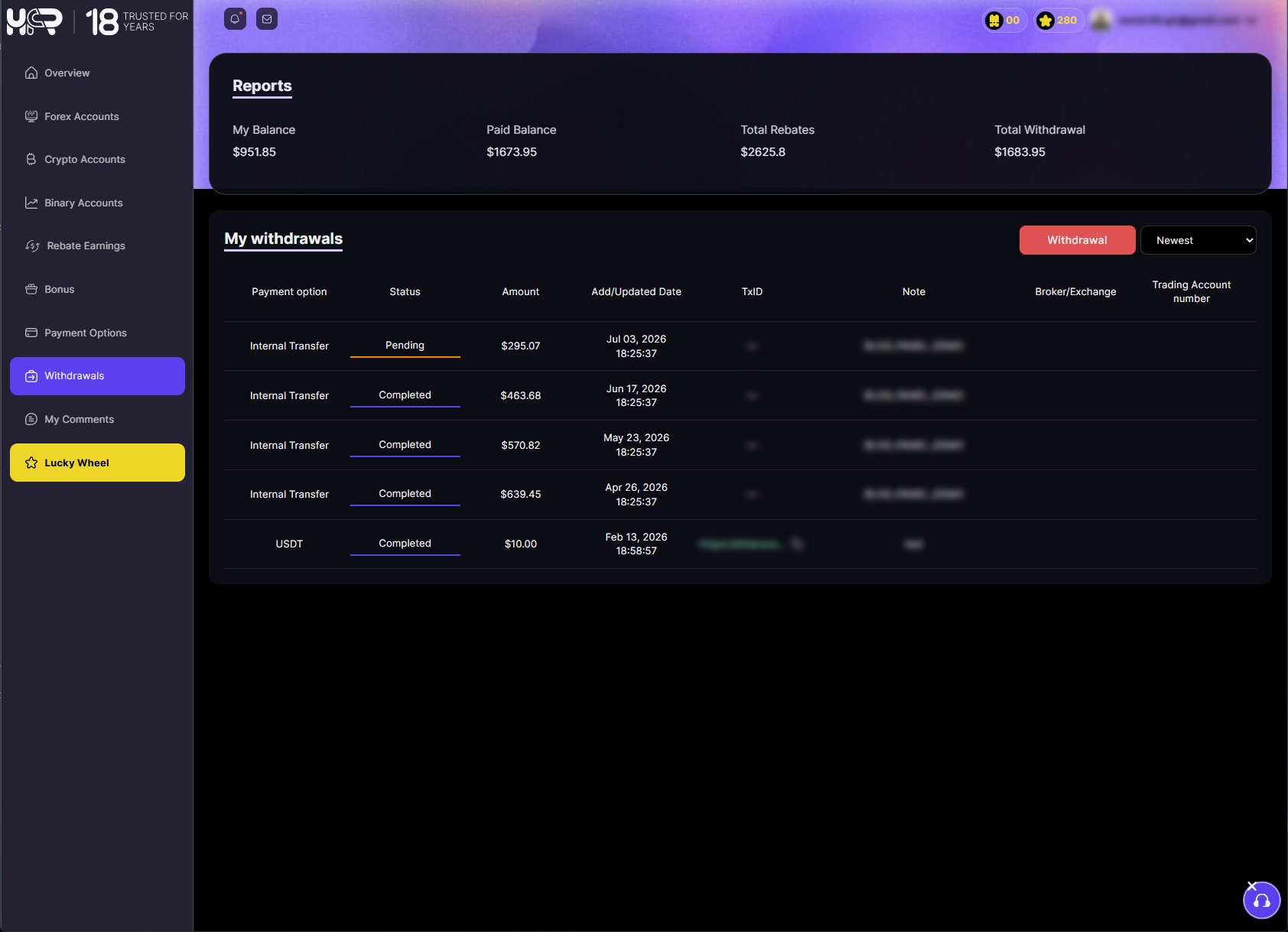Click the Status column header
The width and height of the screenshot is (1288, 932).
pos(405,291)
